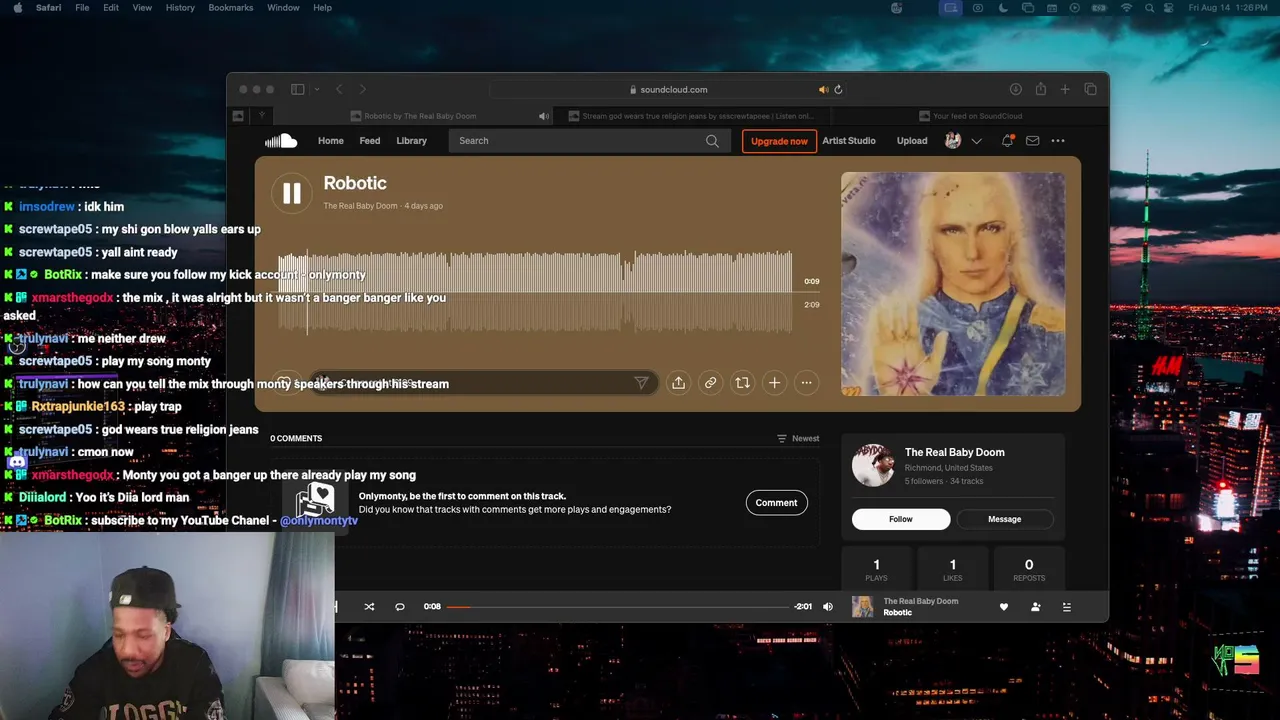Switch to the Robotic by The Real Baby Doom tab
1280x720 pixels.
(412, 116)
